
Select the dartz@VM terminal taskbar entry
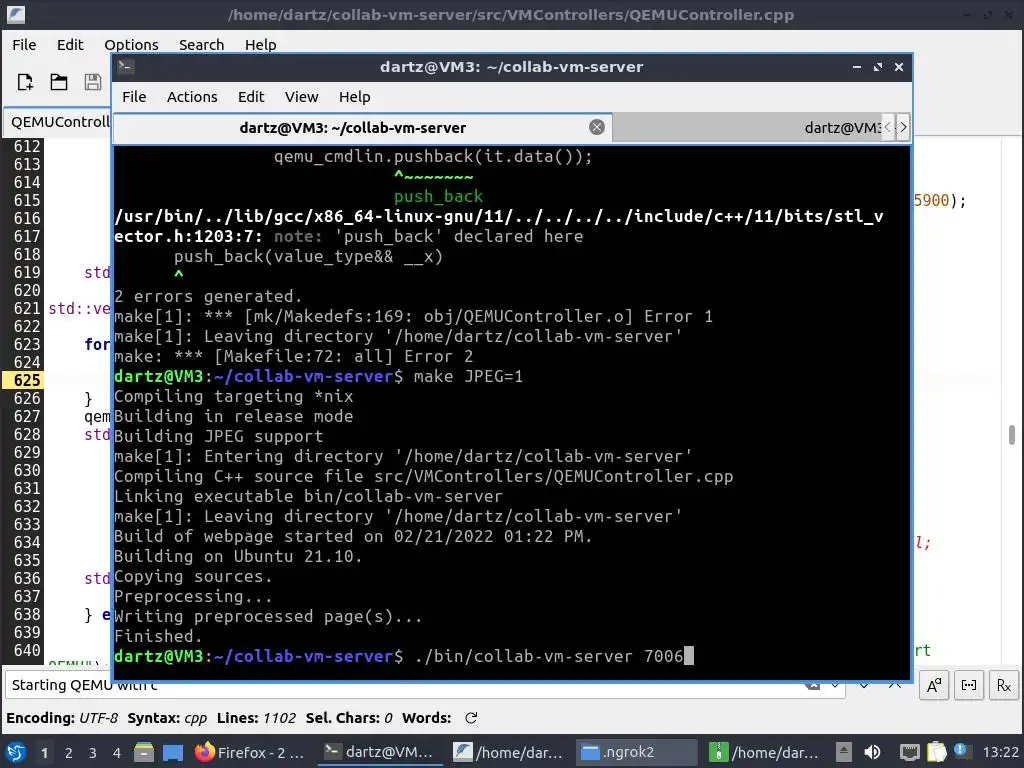click(x=380, y=753)
